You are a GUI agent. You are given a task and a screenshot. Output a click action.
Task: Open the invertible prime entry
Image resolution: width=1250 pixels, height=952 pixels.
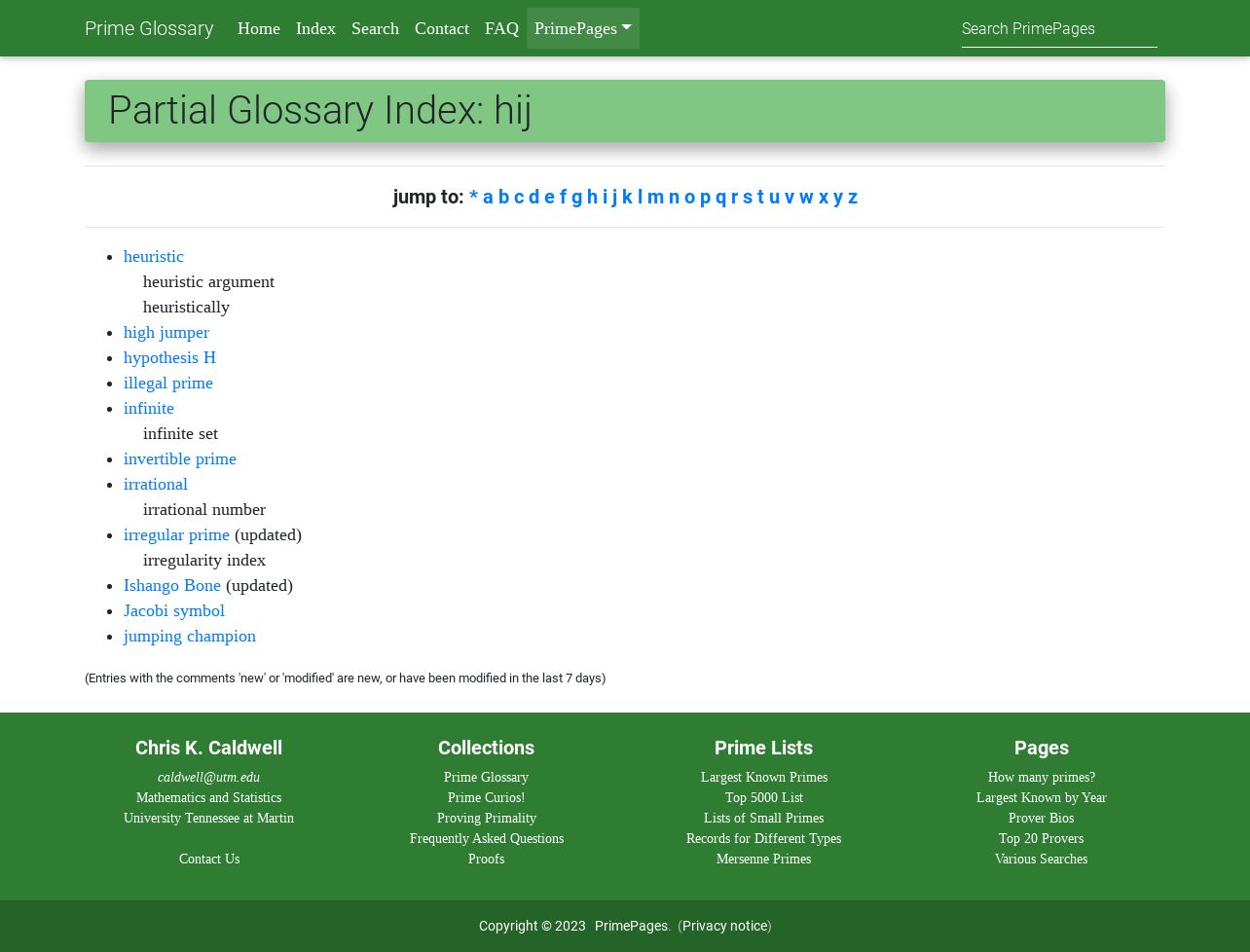point(180,458)
